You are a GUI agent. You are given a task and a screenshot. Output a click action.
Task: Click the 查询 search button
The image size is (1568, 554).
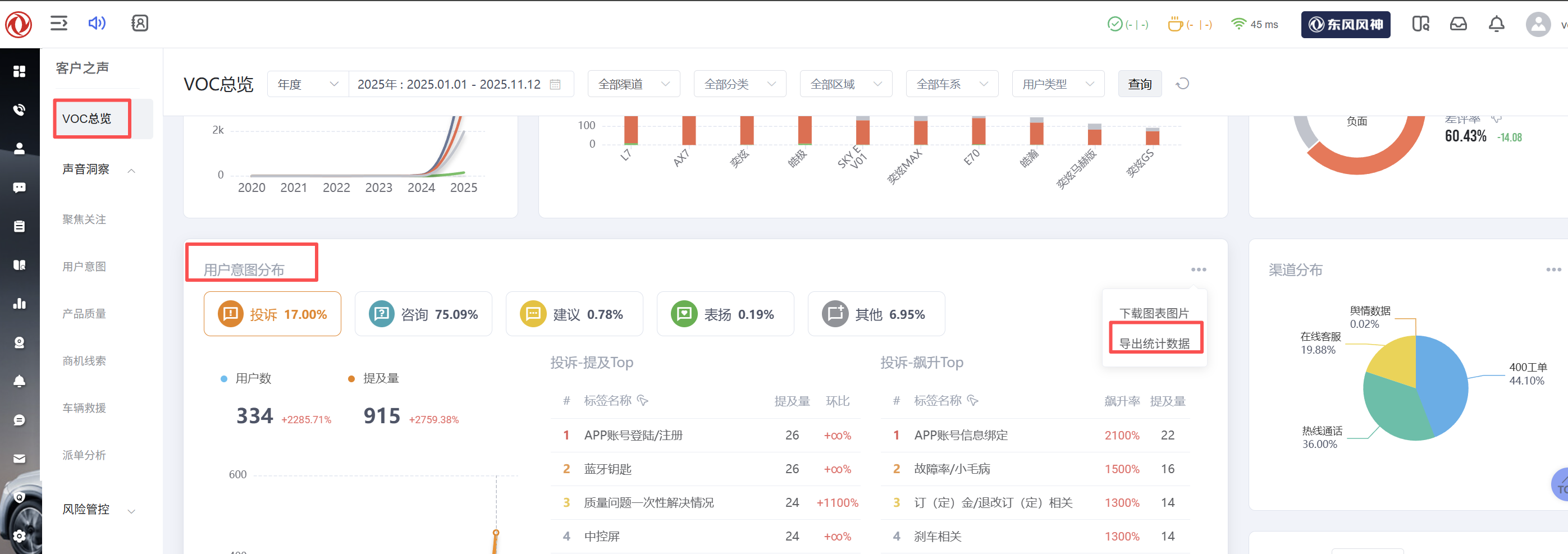pyautogui.click(x=1140, y=84)
